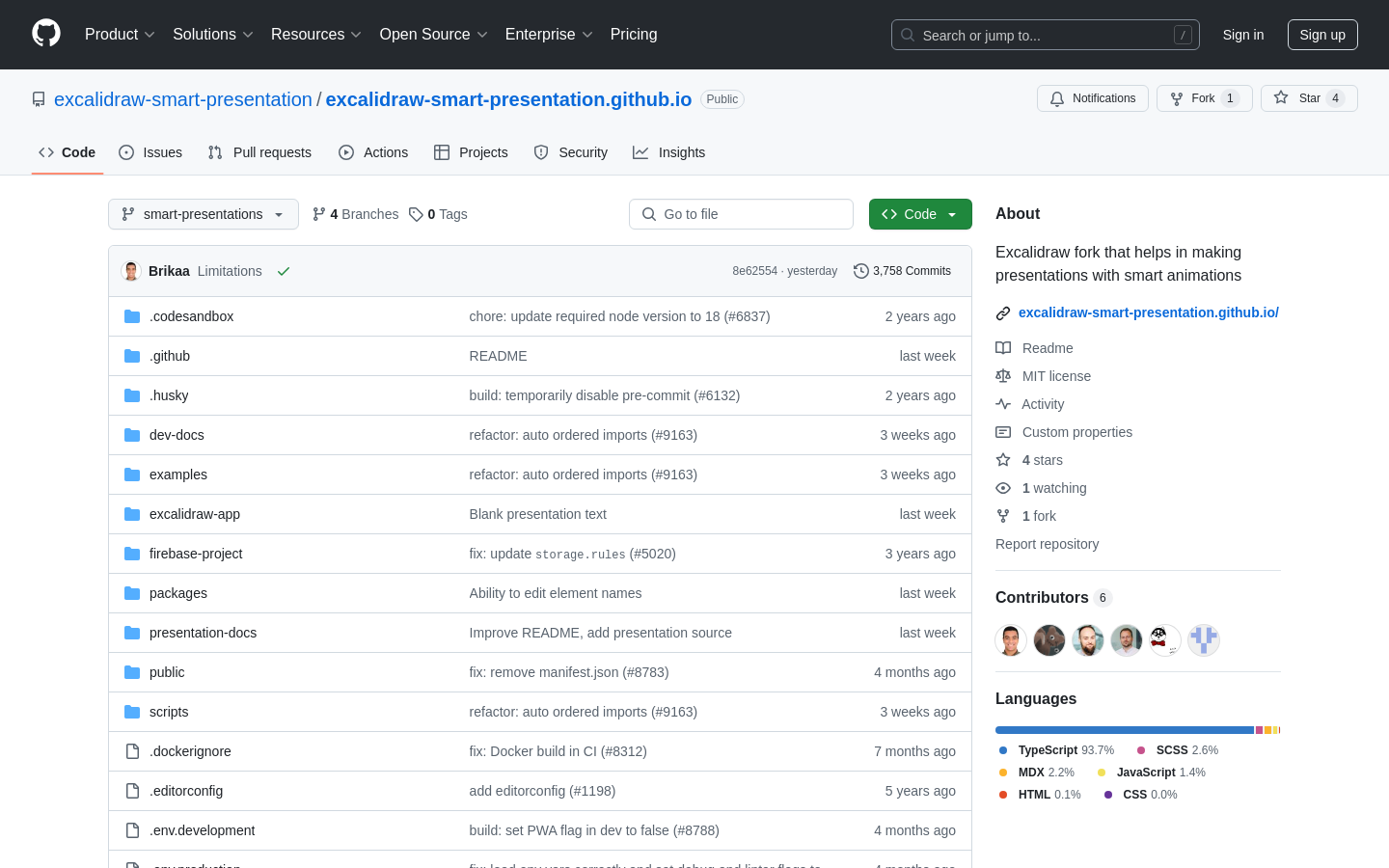Open the excalidraw-smart-presentation.github.io/ website link
The height and width of the screenshot is (868, 1389).
coord(1149,312)
